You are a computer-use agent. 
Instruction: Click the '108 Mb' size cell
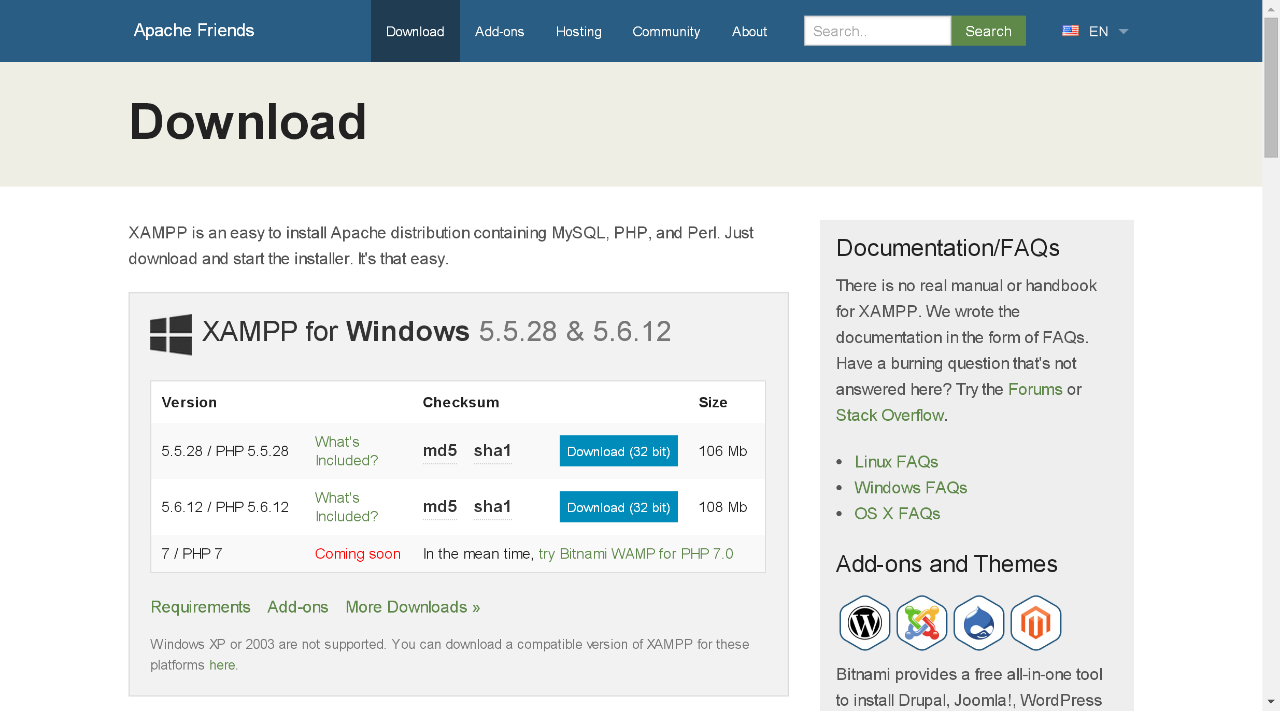click(723, 507)
